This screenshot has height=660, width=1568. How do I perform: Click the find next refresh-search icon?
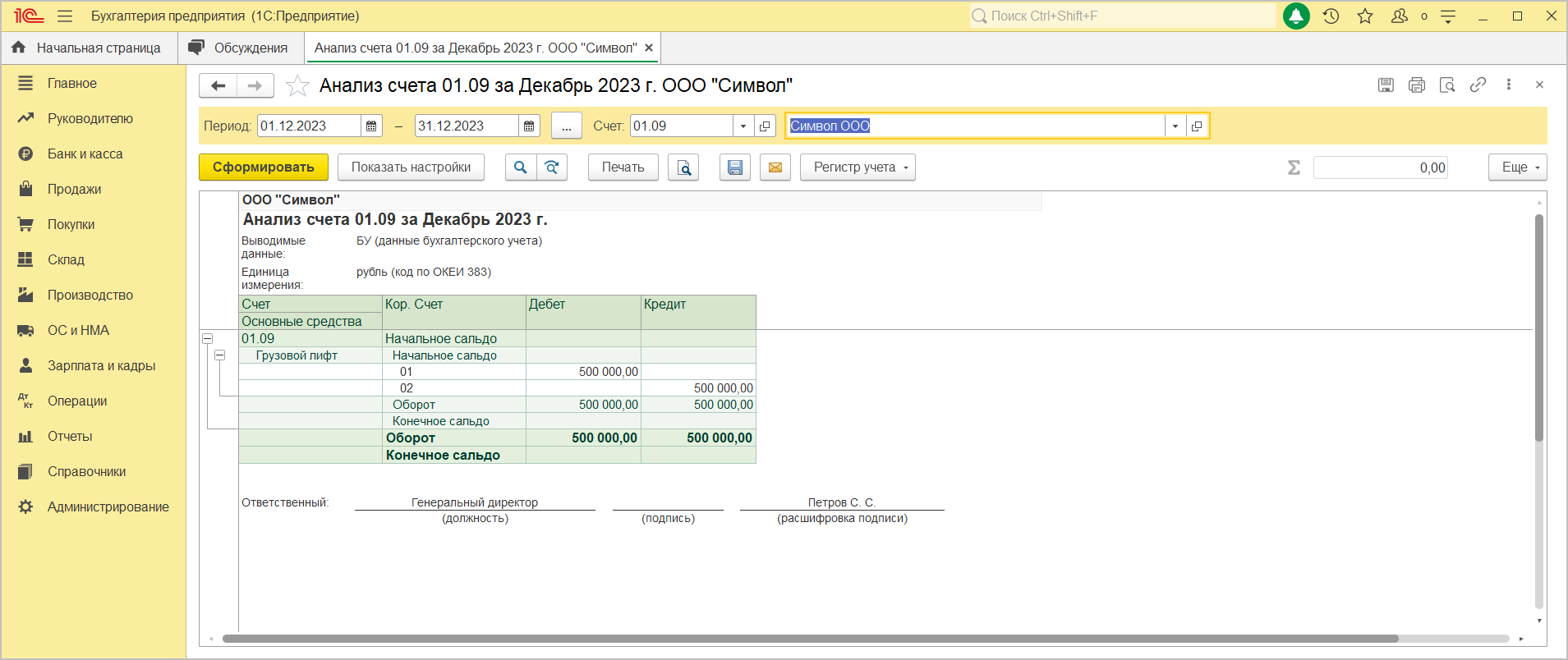552,167
